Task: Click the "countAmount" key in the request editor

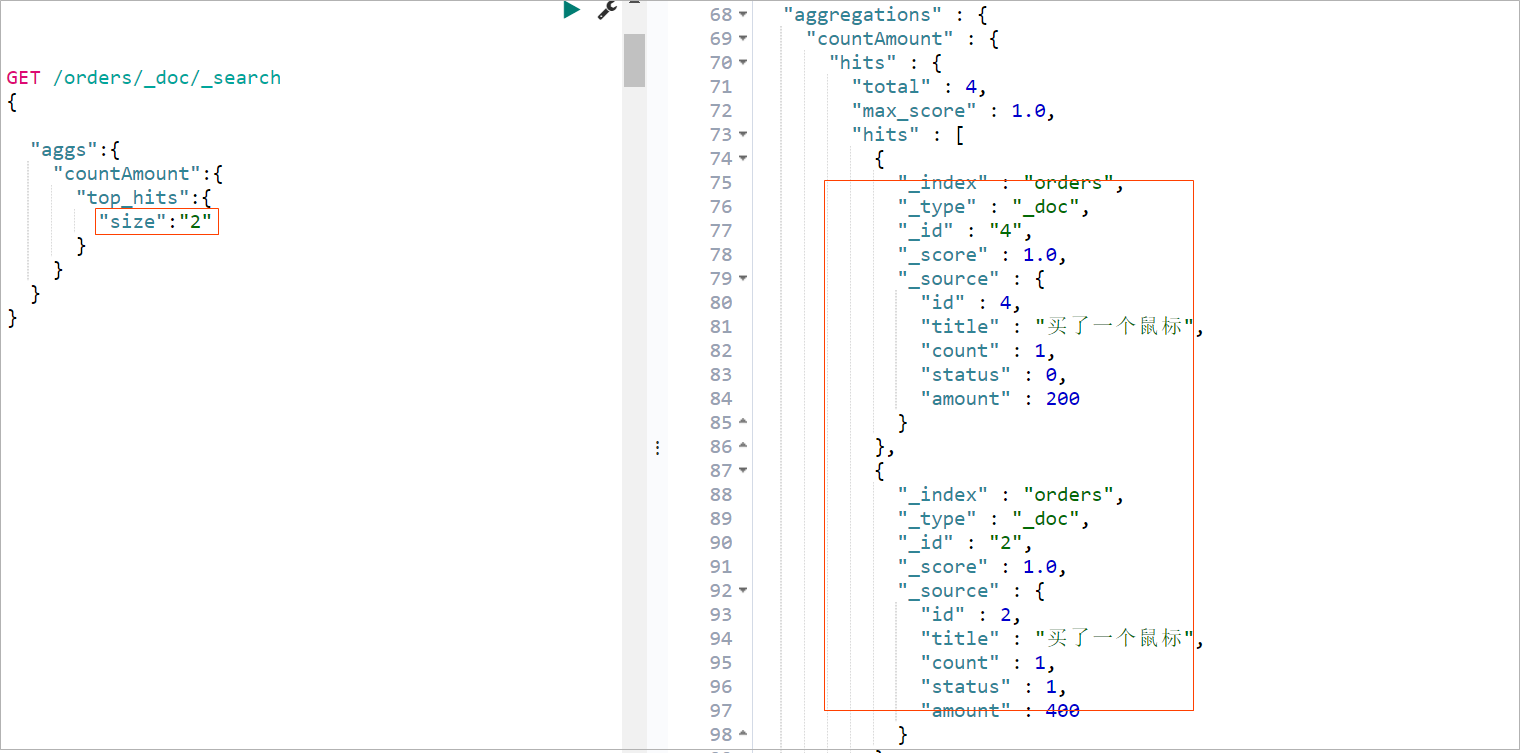Action: point(127,174)
